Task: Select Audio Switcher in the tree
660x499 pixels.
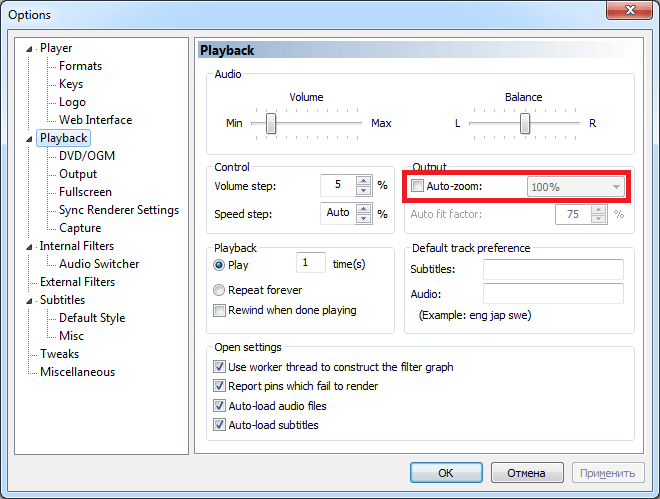Action: click(99, 264)
